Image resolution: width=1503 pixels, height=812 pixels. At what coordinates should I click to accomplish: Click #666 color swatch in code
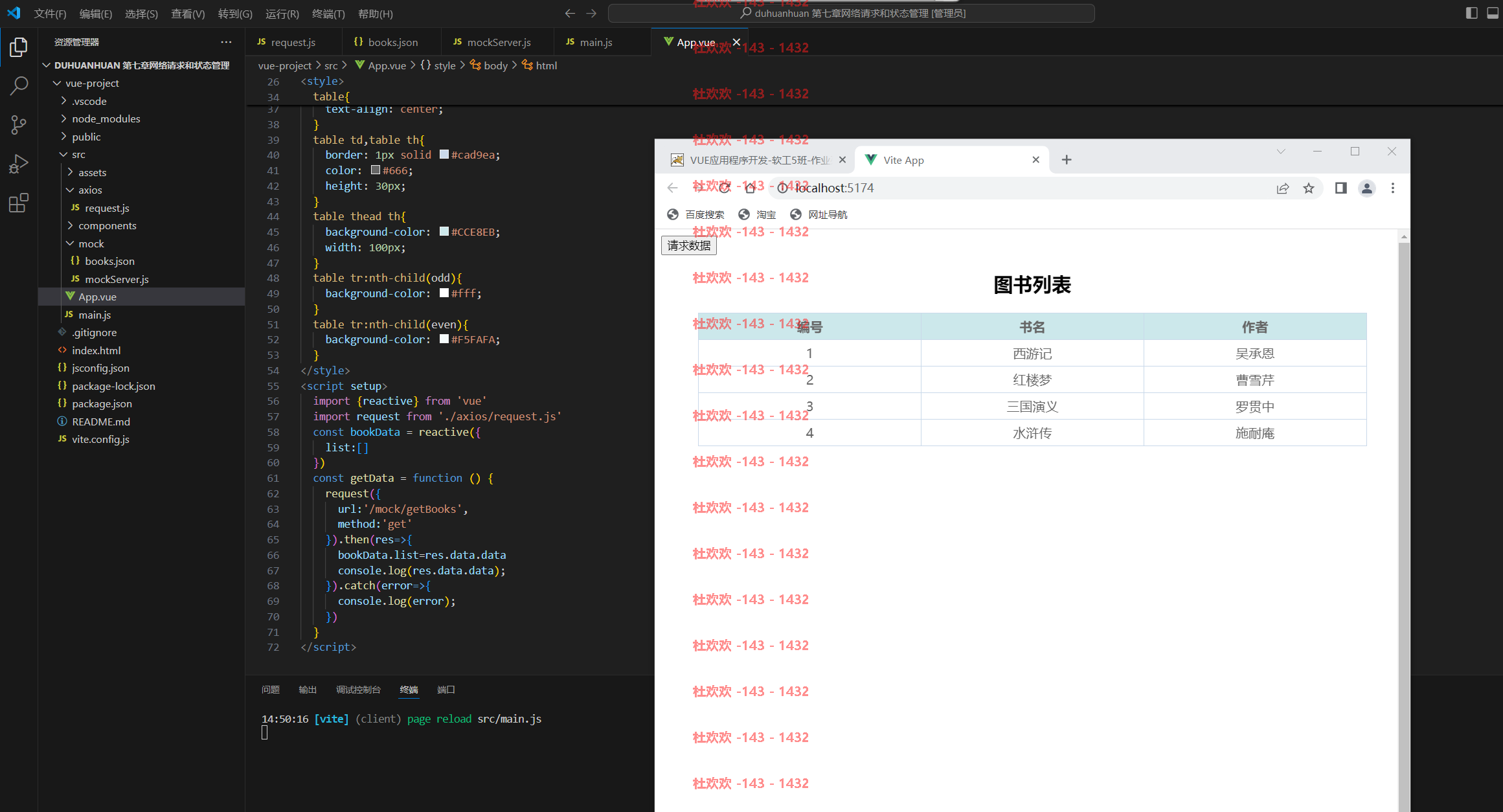tap(376, 170)
